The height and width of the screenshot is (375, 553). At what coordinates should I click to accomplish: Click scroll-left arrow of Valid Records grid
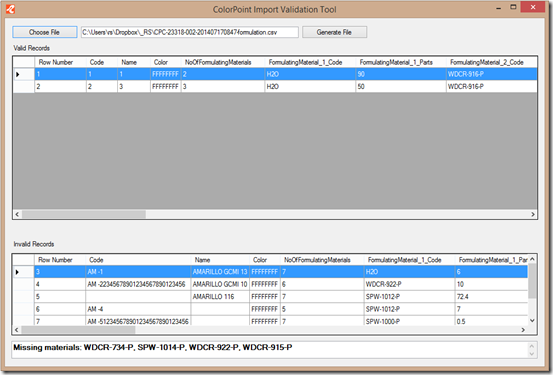[x=17, y=214]
